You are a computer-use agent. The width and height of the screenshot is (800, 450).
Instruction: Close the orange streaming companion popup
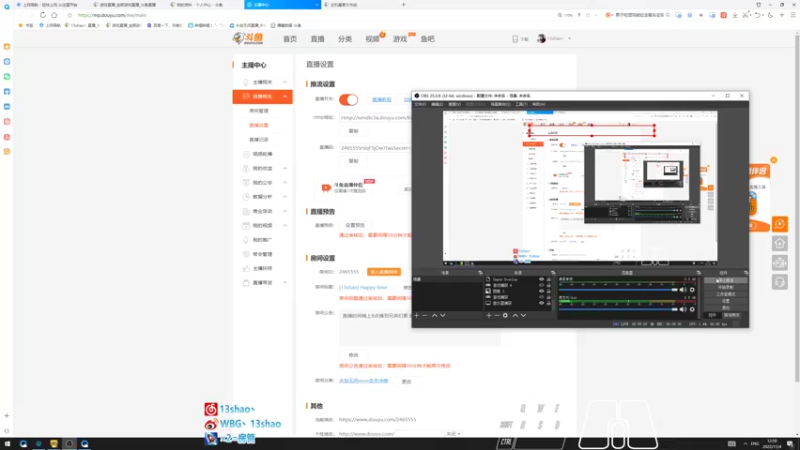click(x=773, y=160)
